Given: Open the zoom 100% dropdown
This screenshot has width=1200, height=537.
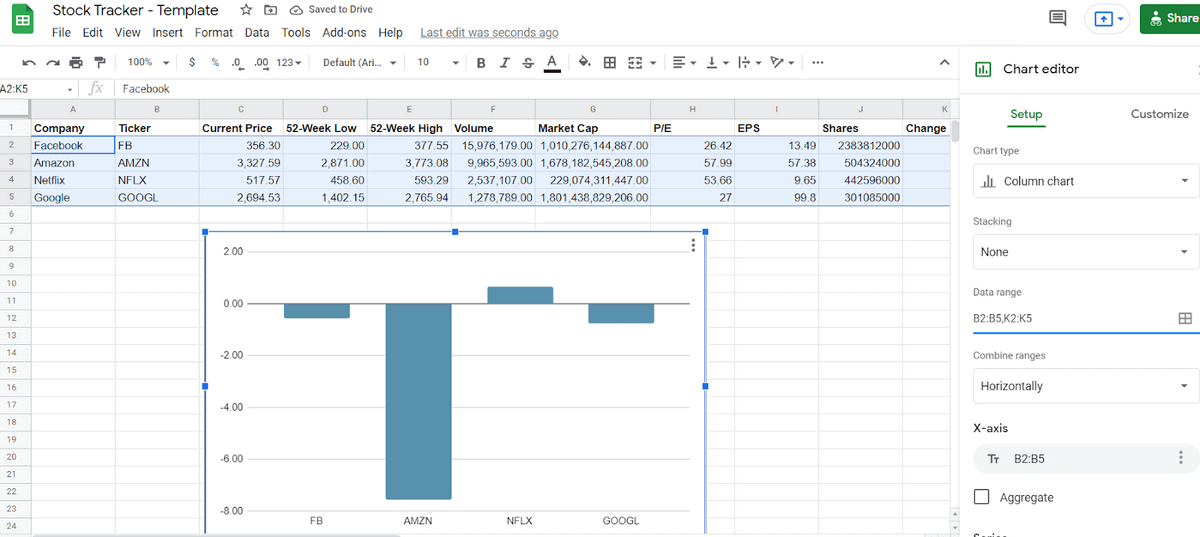Looking at the screenshot, I should [x=147, y=62].
